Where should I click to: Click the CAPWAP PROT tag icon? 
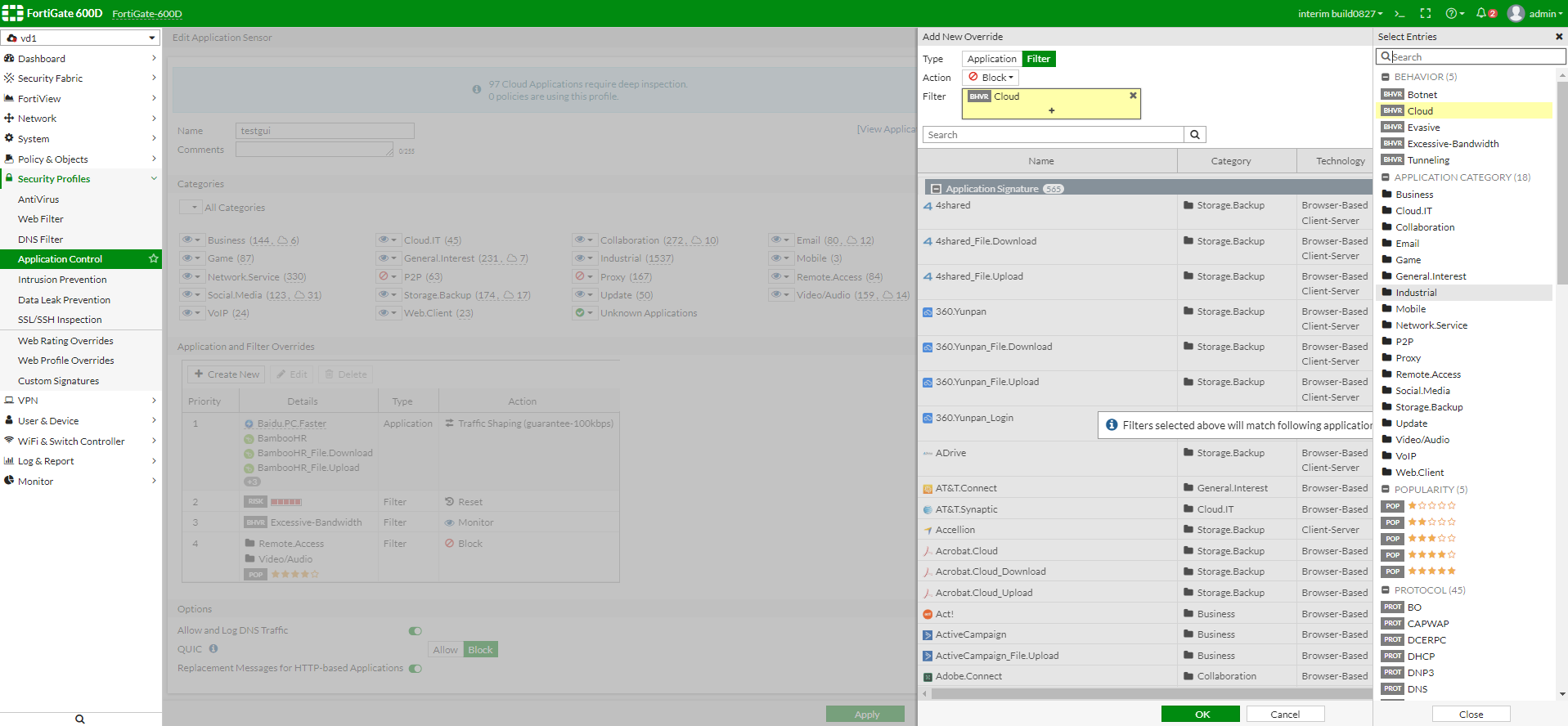1392,624
